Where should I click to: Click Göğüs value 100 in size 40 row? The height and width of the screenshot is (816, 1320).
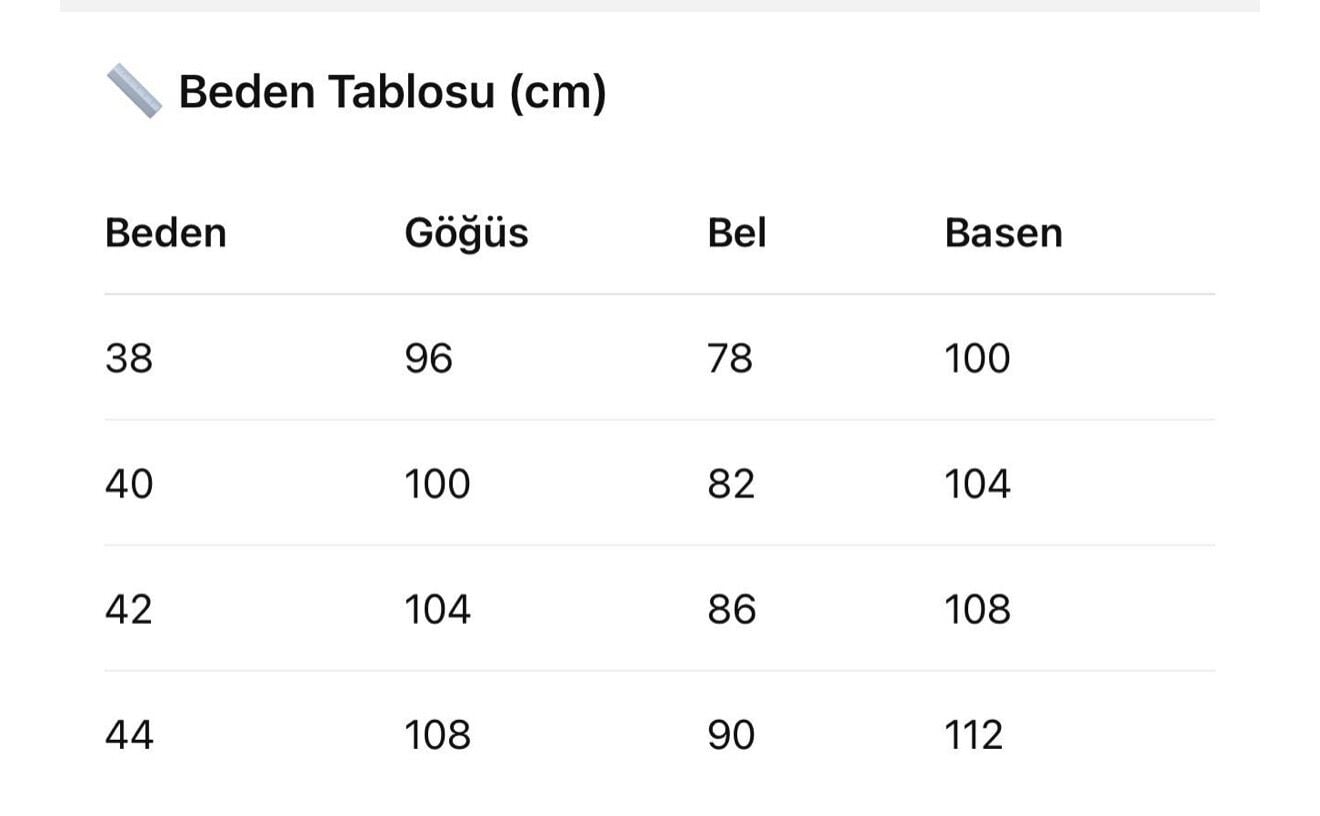[x=437, y=484]
